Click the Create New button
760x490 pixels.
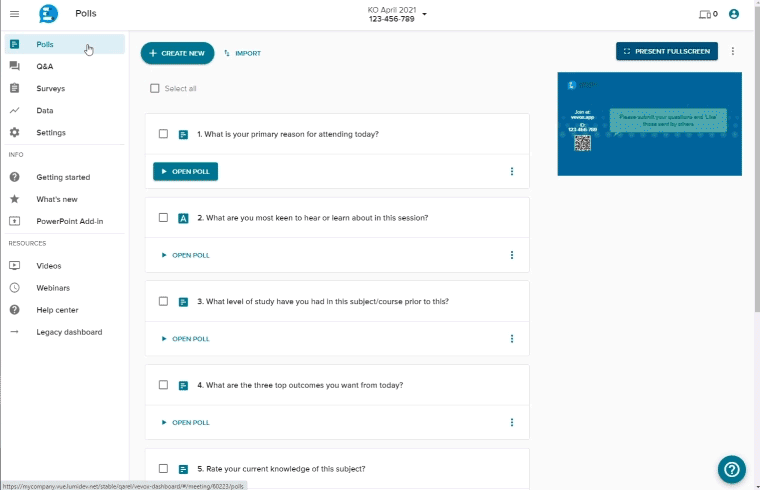(x=177, y=53)
